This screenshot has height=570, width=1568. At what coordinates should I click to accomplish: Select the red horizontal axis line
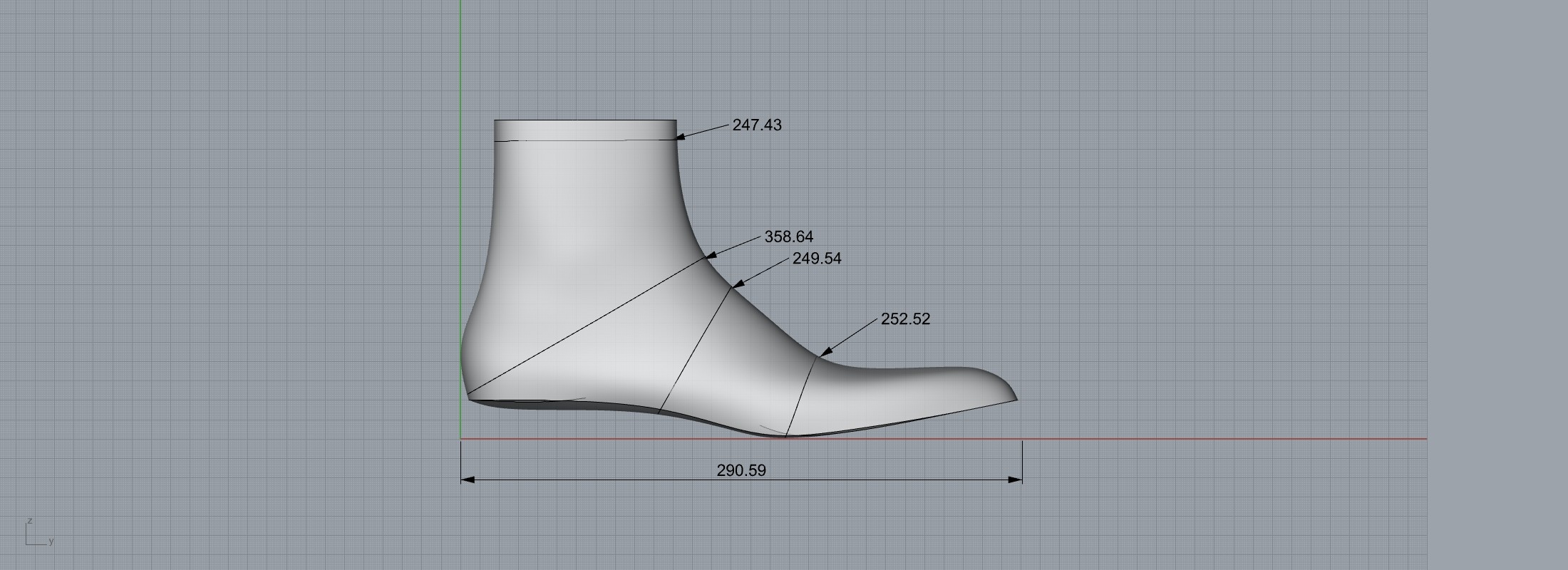(x=1212, y=439)
